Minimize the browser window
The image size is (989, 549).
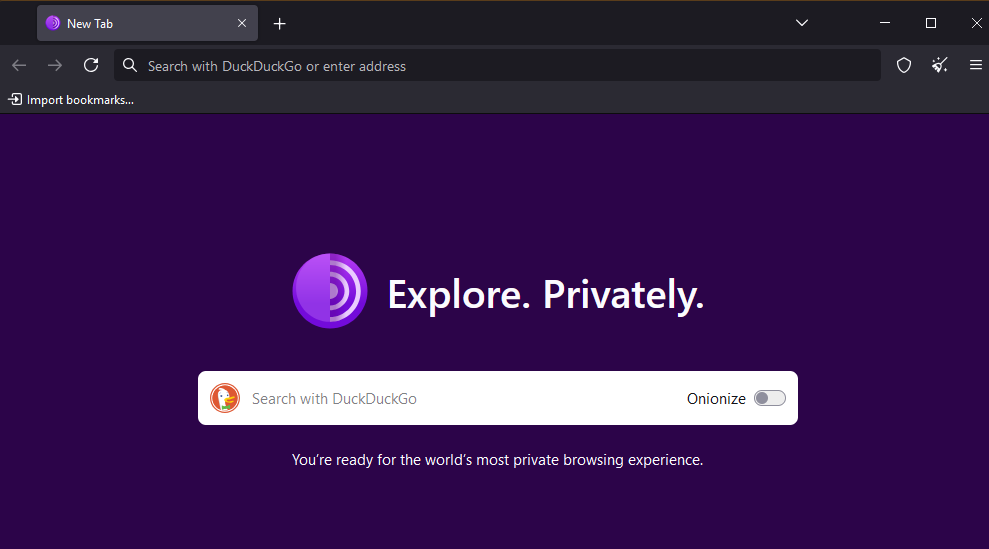885,23
